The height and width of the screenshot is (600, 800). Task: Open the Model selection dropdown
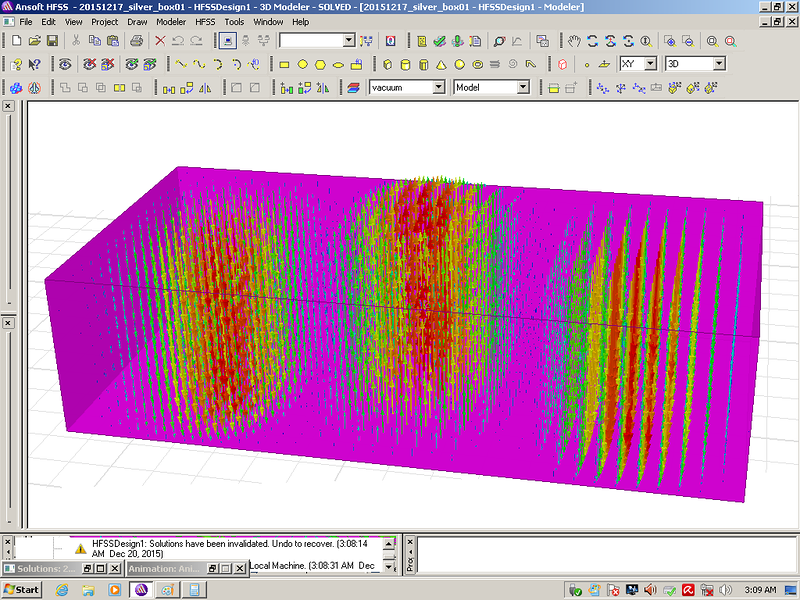pos(522,88)
